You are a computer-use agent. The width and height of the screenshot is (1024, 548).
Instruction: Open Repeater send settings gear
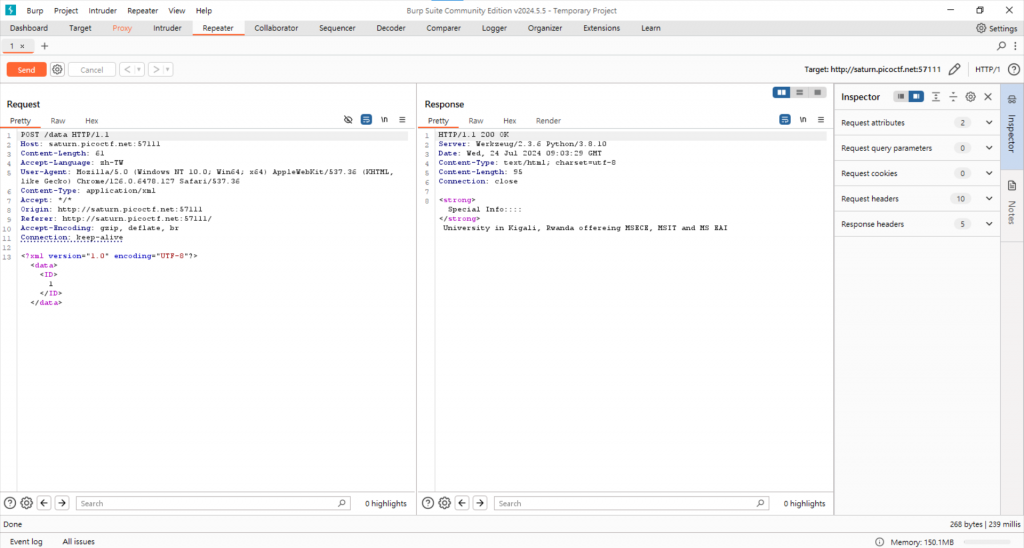click(x=57, y=69)
